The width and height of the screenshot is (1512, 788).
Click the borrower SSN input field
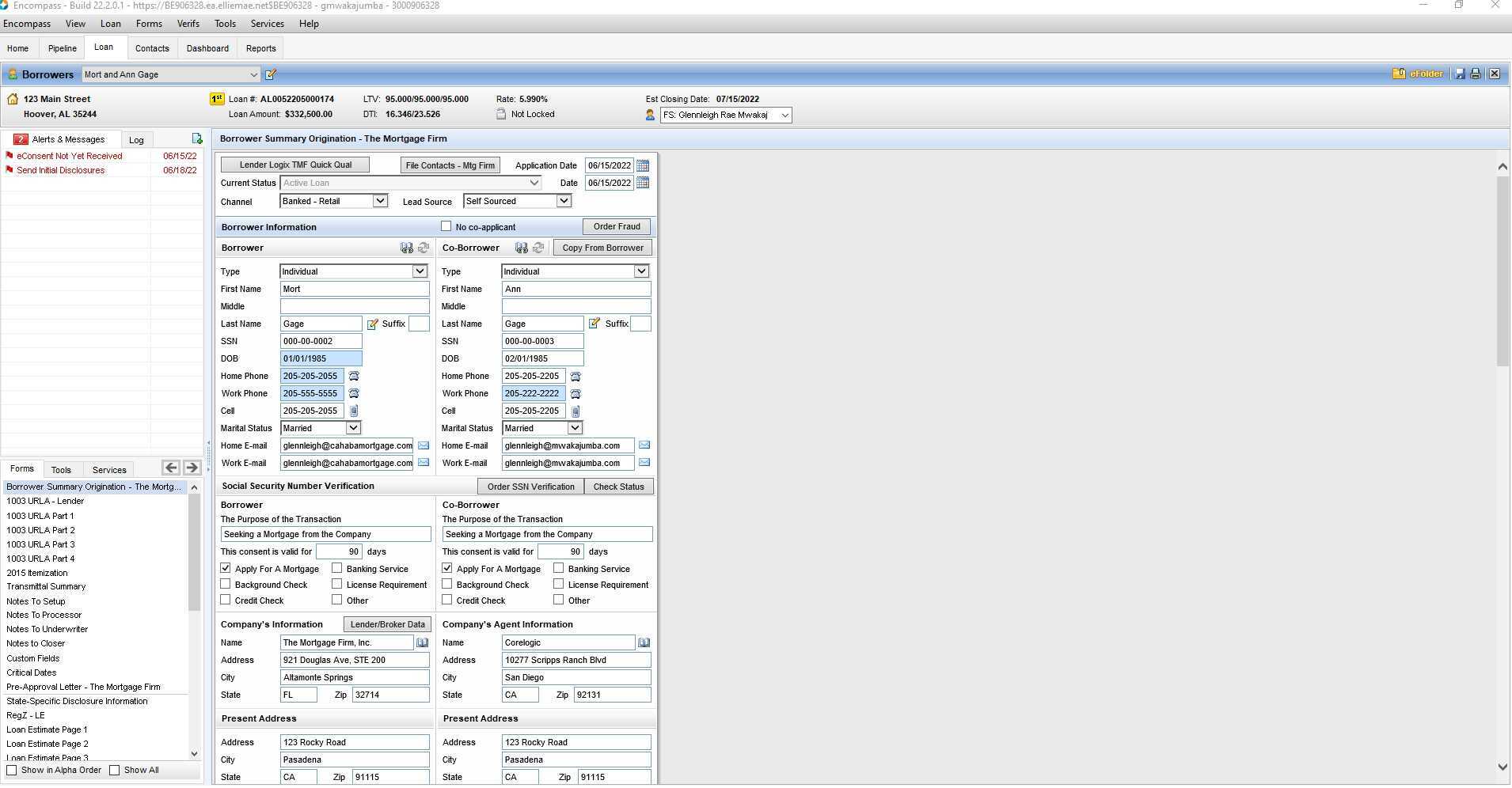(321, 341)
